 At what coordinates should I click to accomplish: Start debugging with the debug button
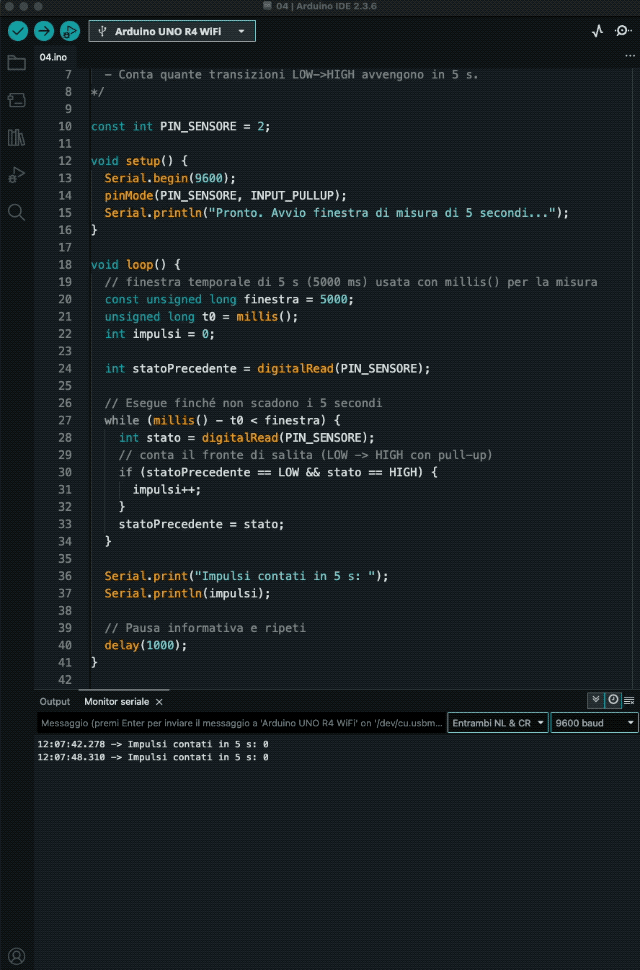click(70, 31)
